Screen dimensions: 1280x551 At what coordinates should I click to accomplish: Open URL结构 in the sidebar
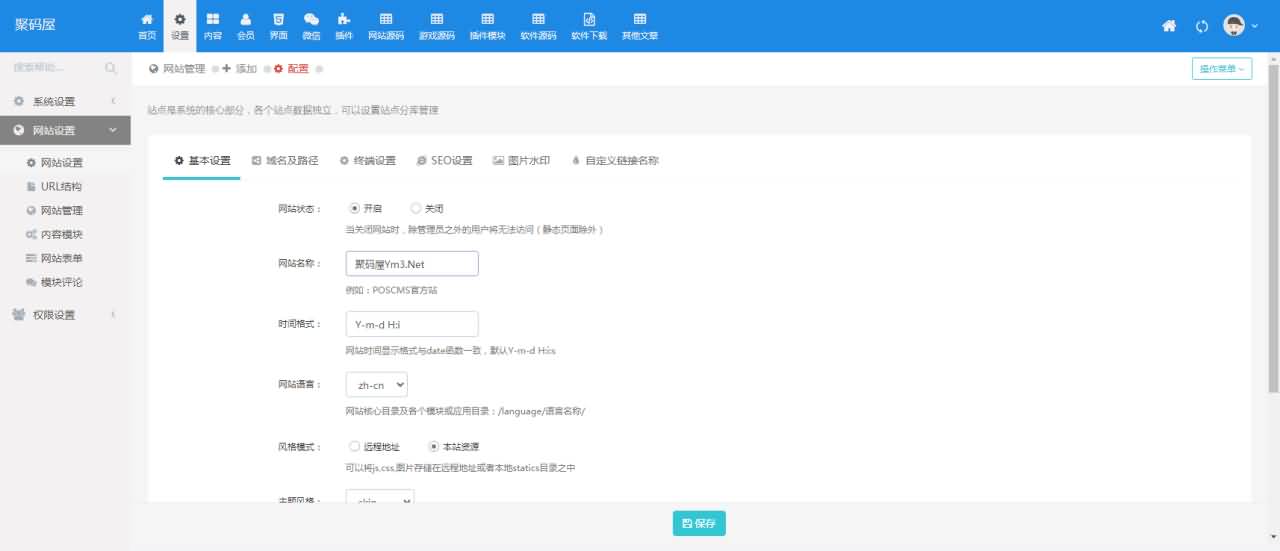pyautogui.click(x=61, y=186)
